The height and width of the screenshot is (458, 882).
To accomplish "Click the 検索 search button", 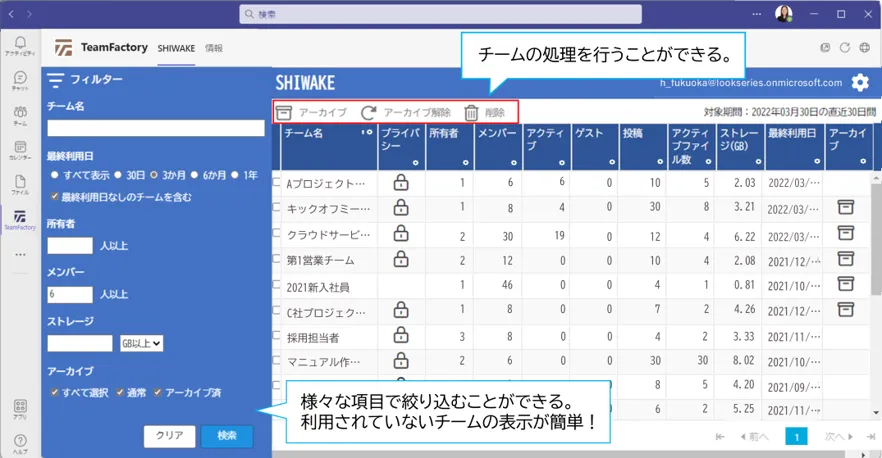I will pyautogui.click(x=227, y=436).
